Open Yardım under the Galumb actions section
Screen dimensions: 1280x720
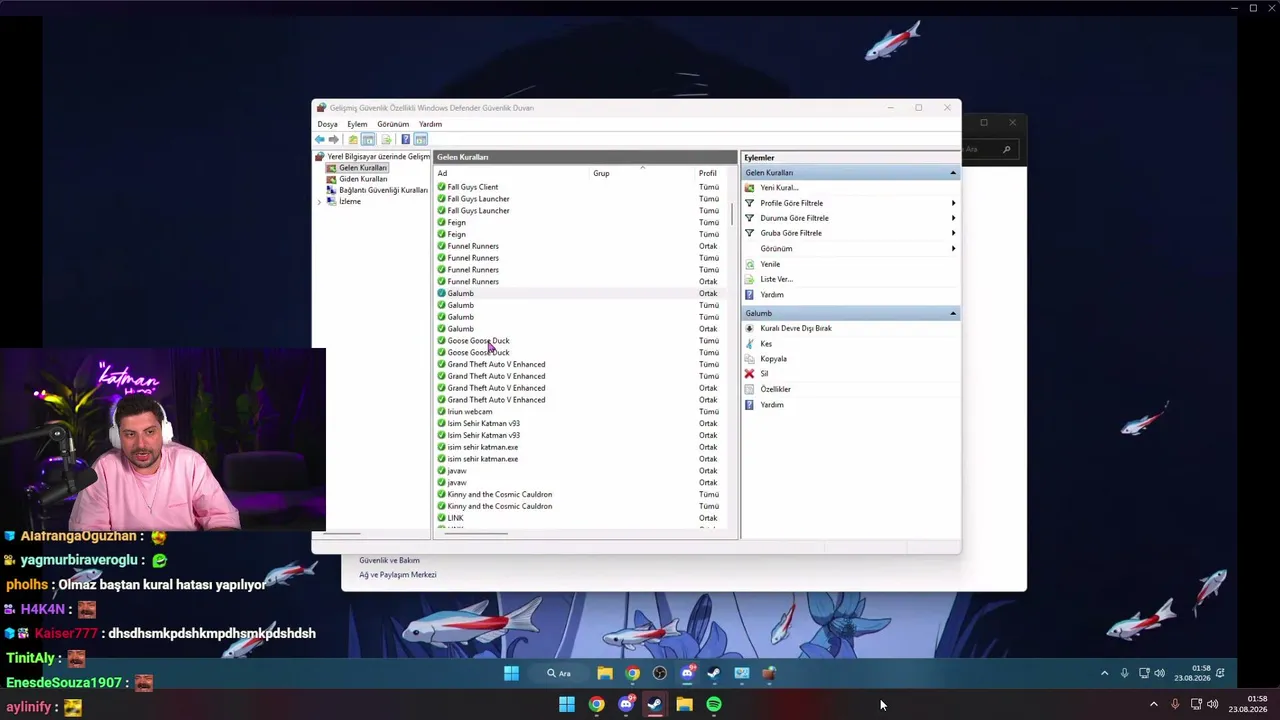(x=772, y=405)
